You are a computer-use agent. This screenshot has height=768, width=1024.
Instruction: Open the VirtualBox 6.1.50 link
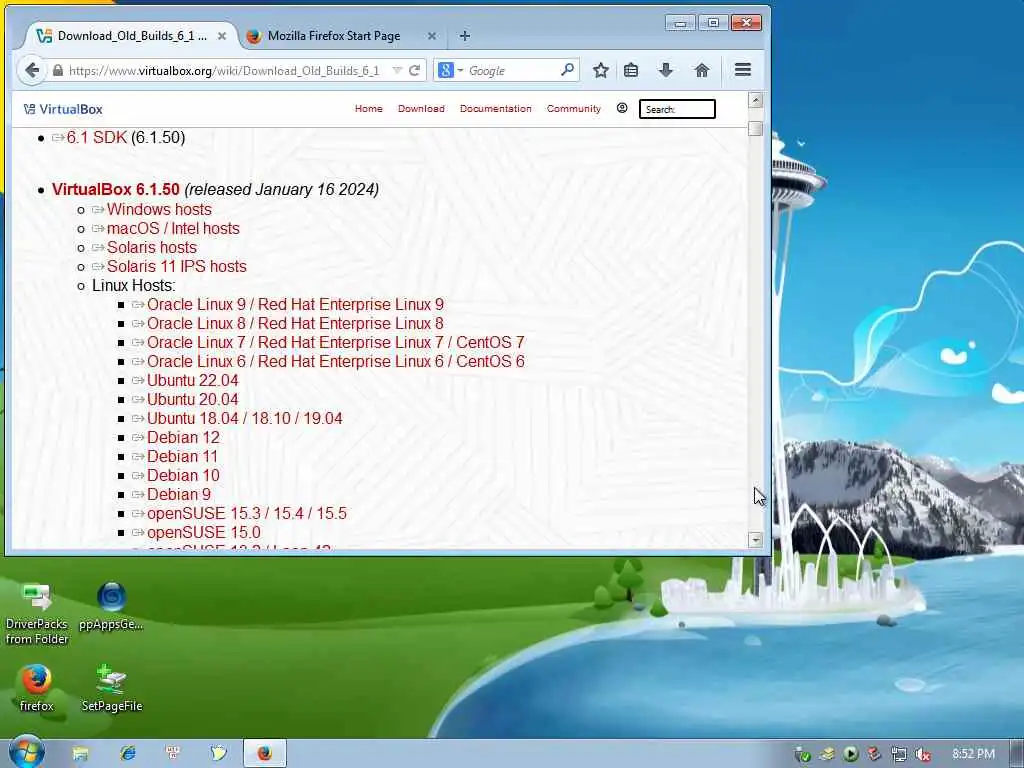pyautogui.click(x=116, y=189)
